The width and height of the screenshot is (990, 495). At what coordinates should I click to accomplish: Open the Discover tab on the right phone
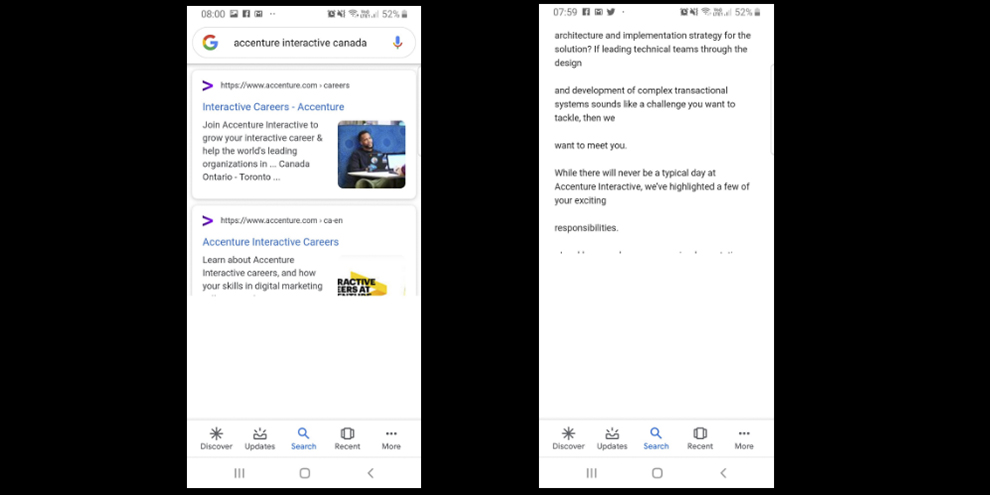pos(569,438)
